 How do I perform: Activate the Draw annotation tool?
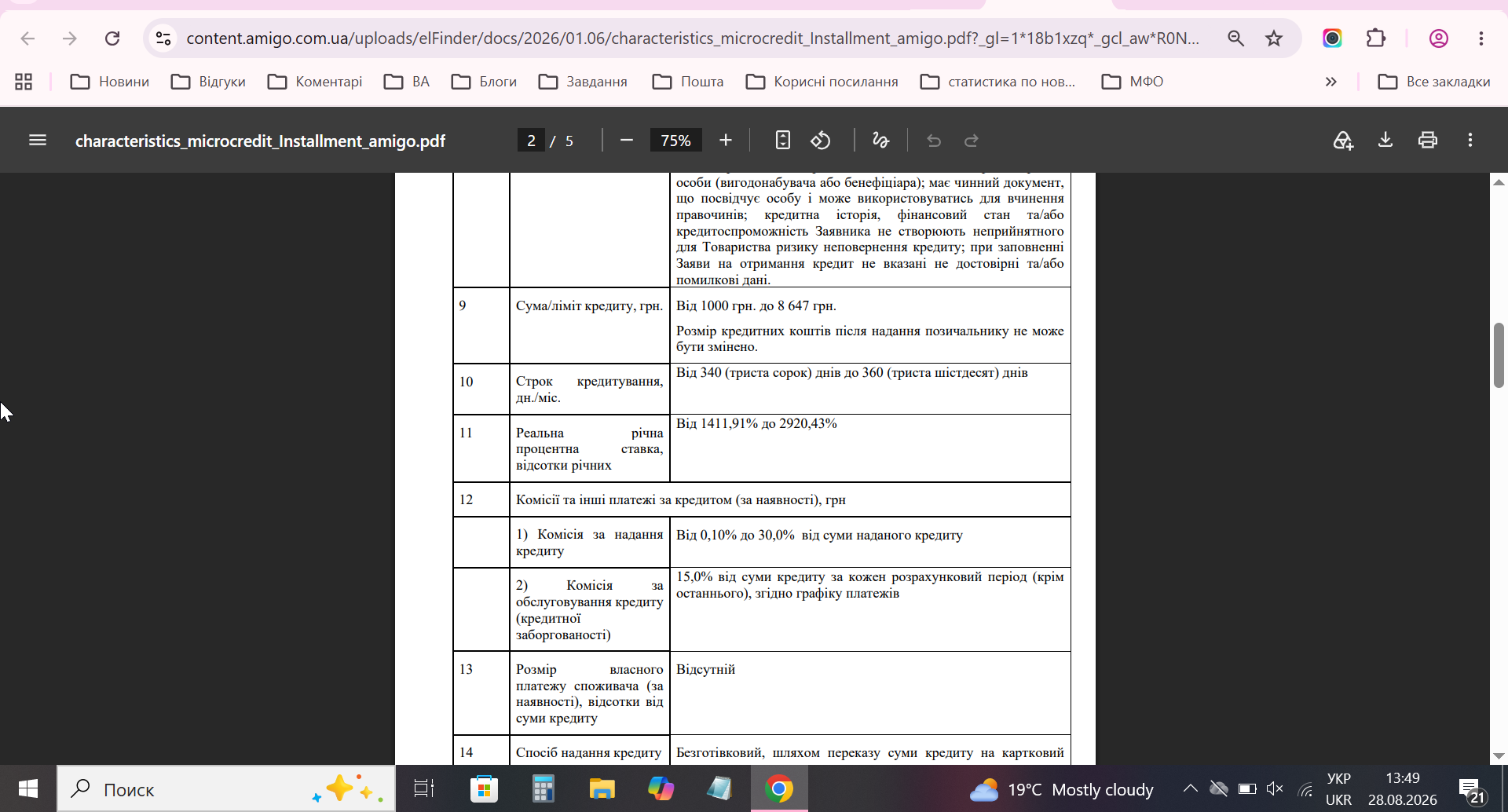(880, 141)
